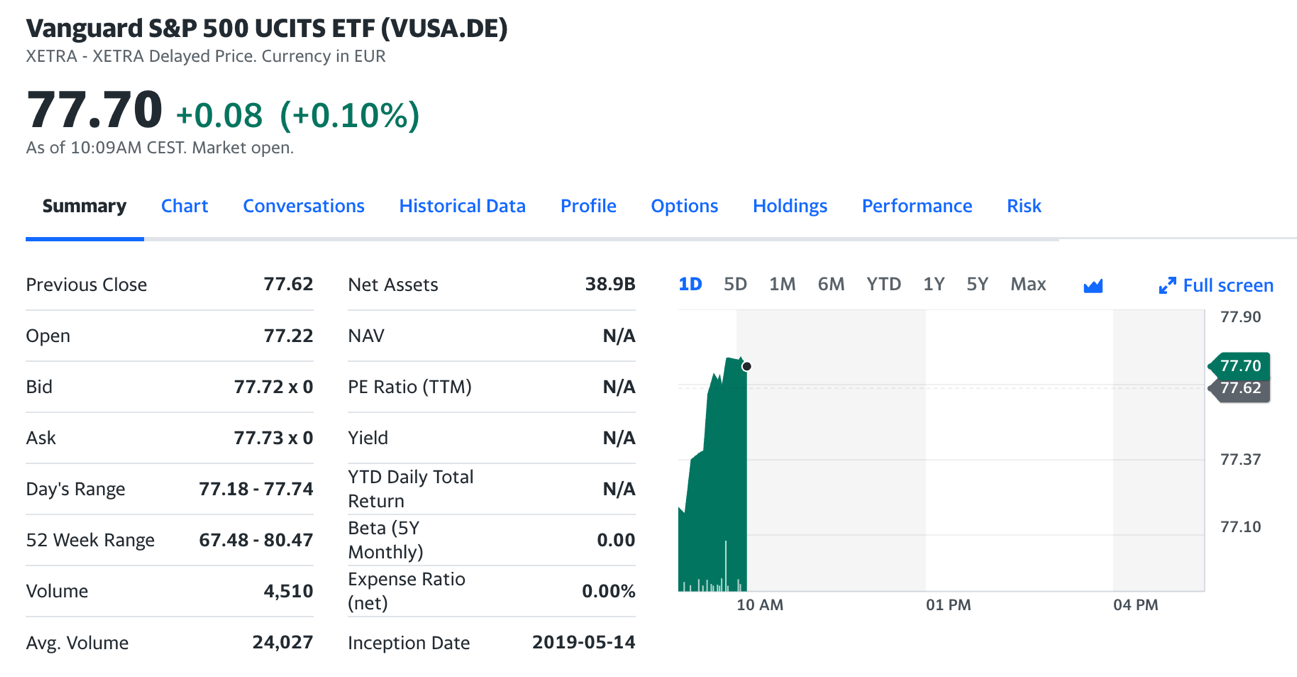Switch to the Risk tab
The width and height of the screenshot is (1297, 677).
[1023, 206]
